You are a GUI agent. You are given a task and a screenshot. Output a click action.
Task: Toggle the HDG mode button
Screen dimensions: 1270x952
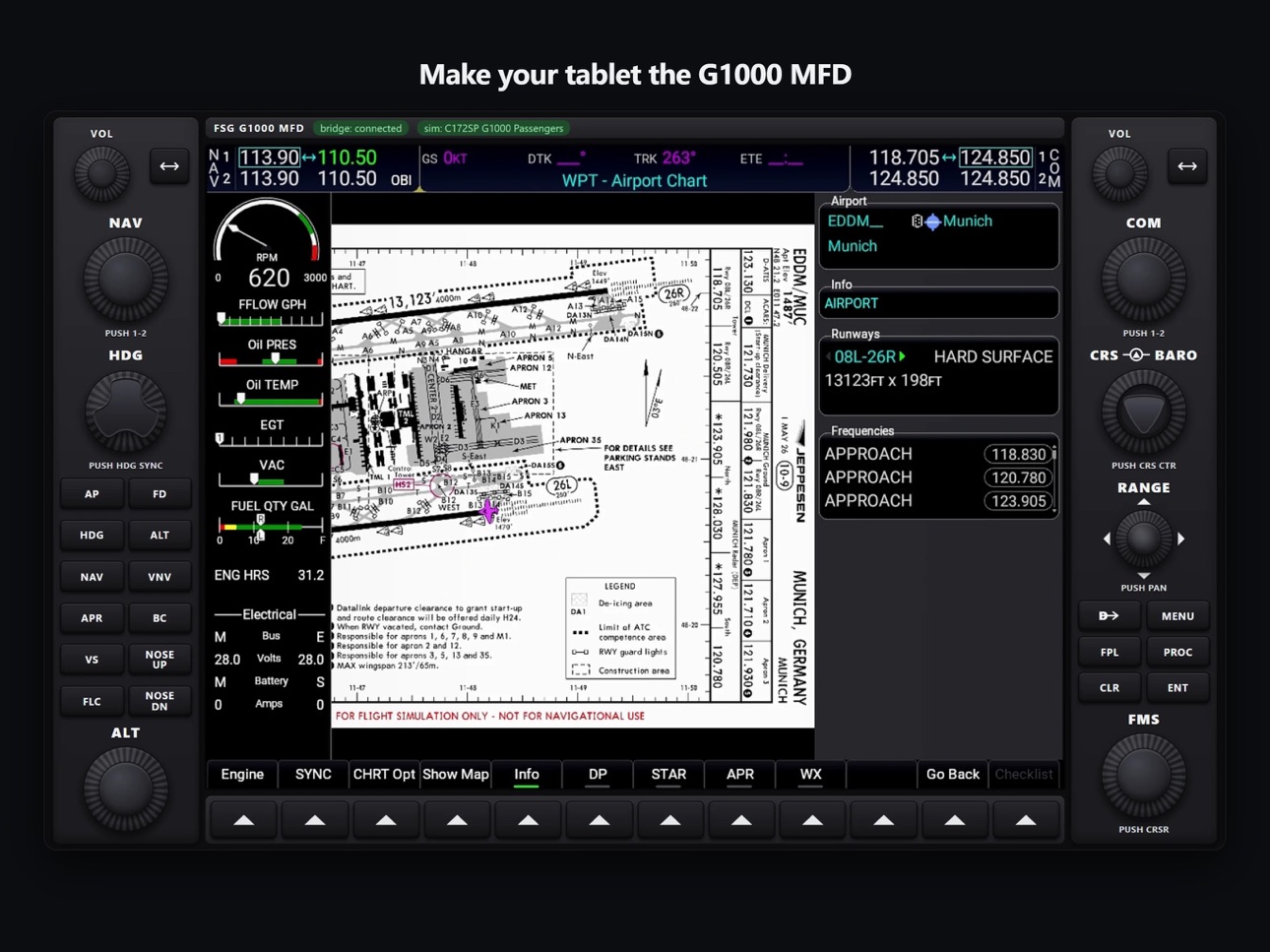click(x=92, y=536)
